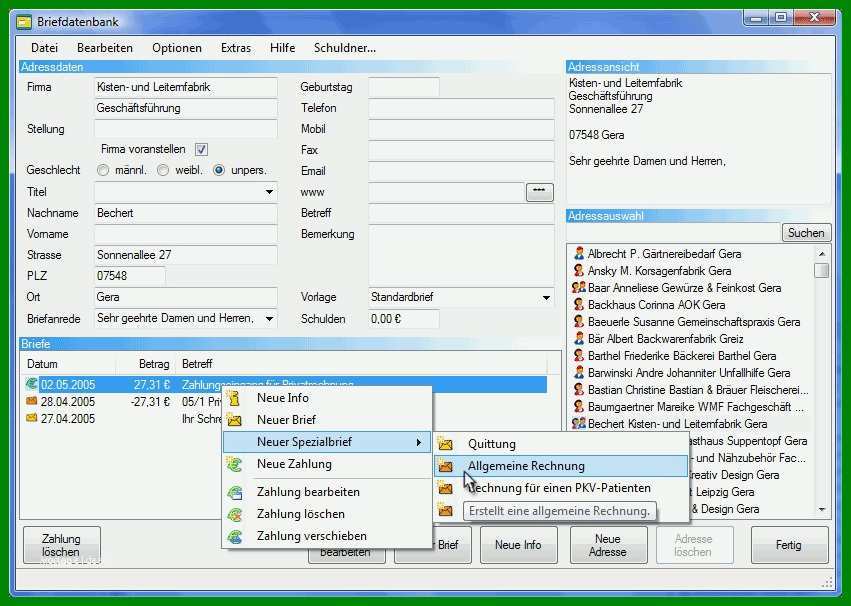Screen dimensions: 851x606
Task: Click the Zahlung verschieben icon
Action: click(234, 536)
